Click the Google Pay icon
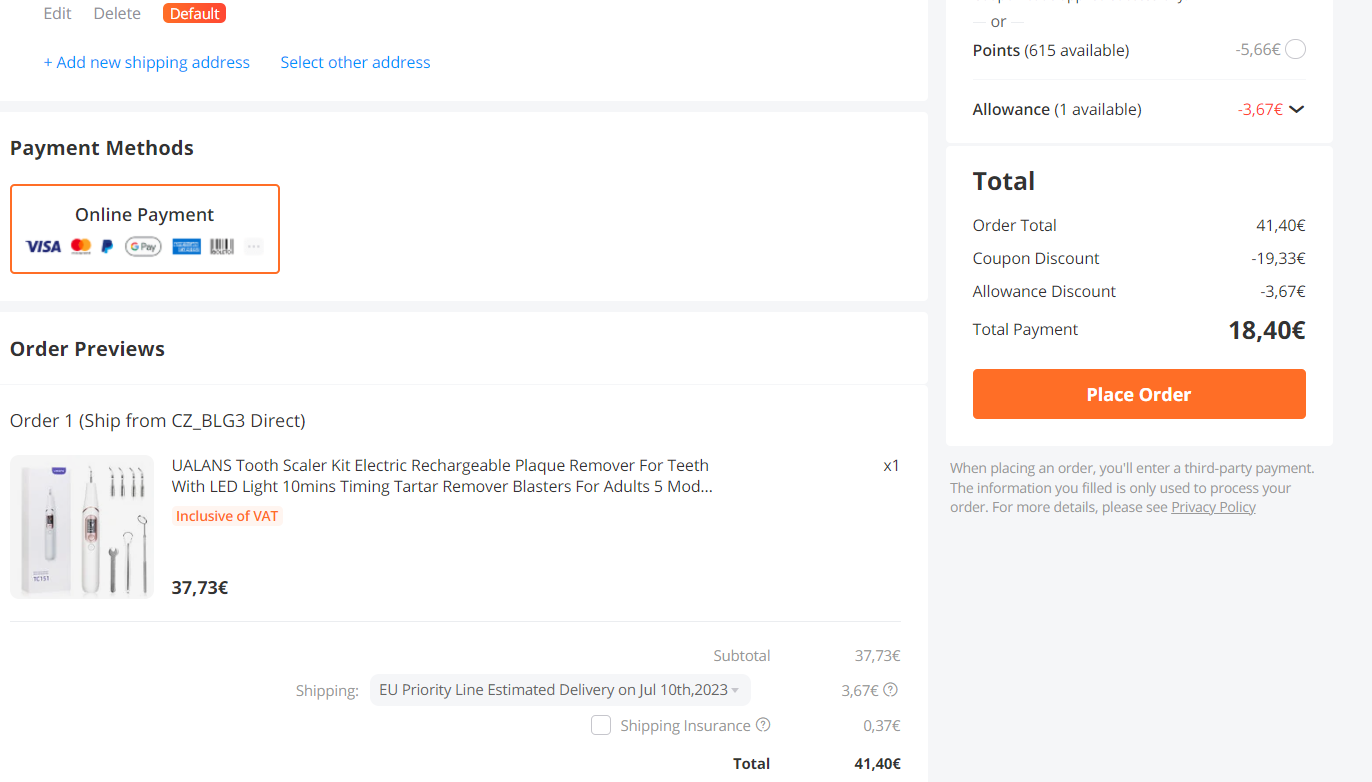1372x782 pixels. [143, 246]
